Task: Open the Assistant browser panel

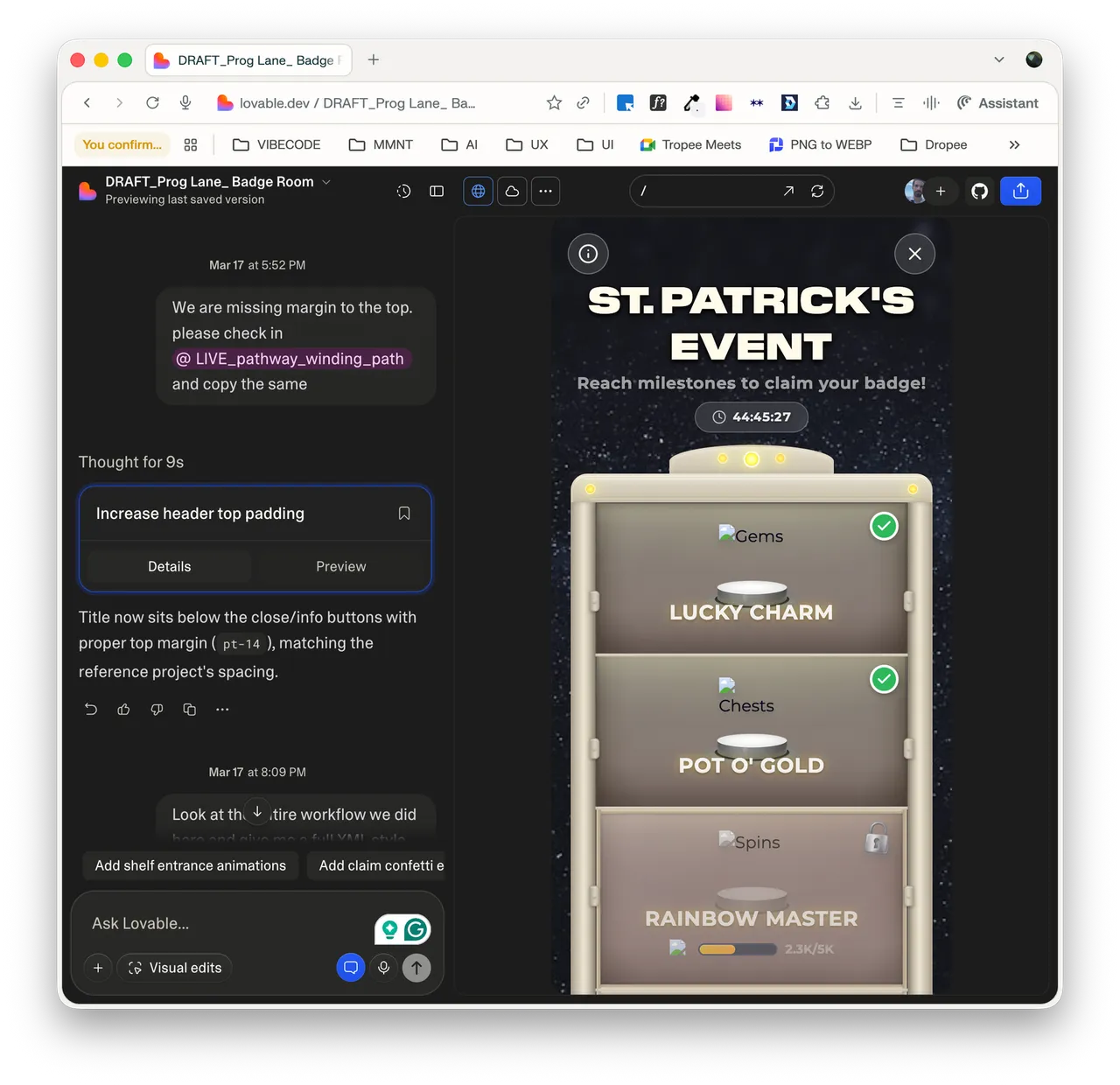Action: 997,103
